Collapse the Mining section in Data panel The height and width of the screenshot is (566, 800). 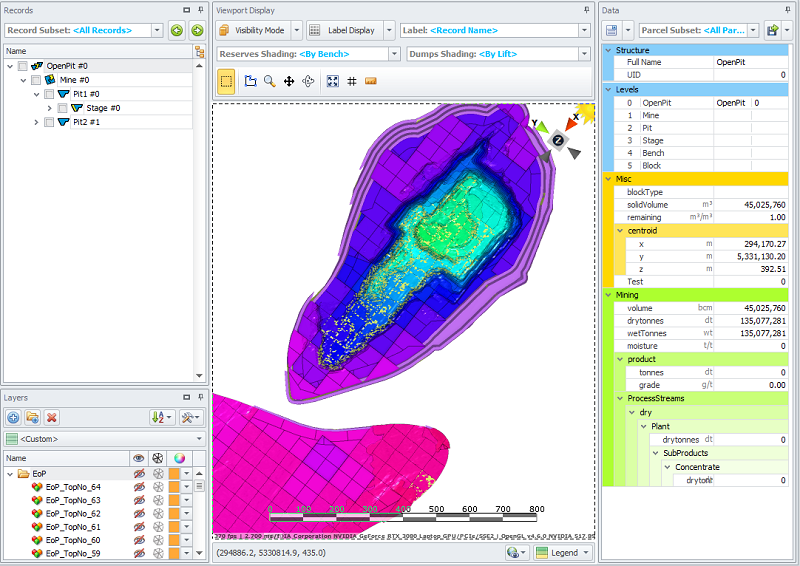[608, 295]
